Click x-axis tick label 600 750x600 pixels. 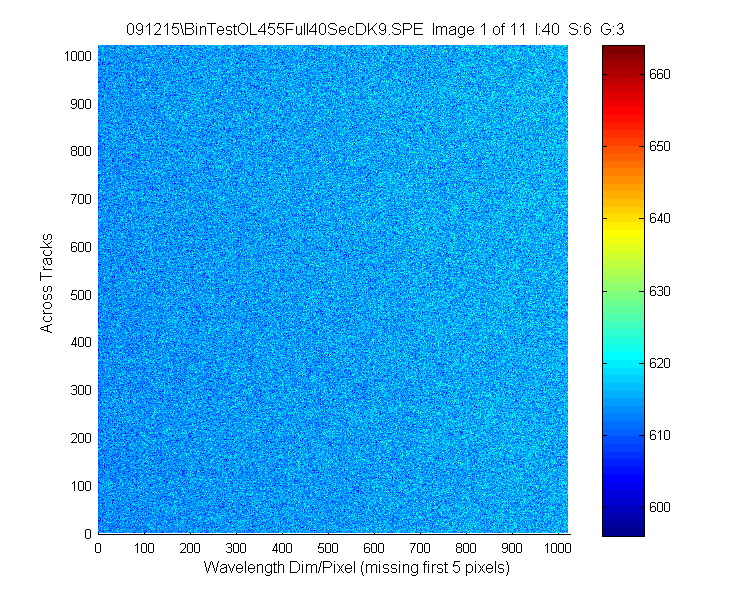374,548
